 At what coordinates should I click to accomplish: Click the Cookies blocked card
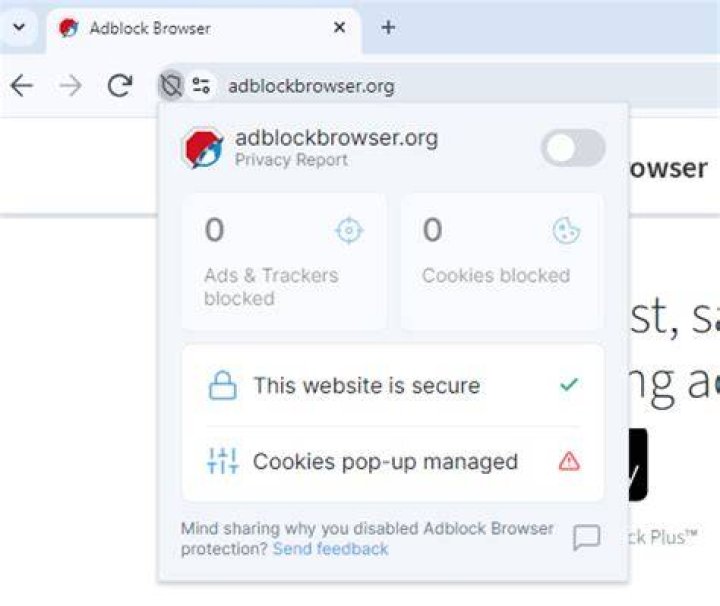click(502, 262)
